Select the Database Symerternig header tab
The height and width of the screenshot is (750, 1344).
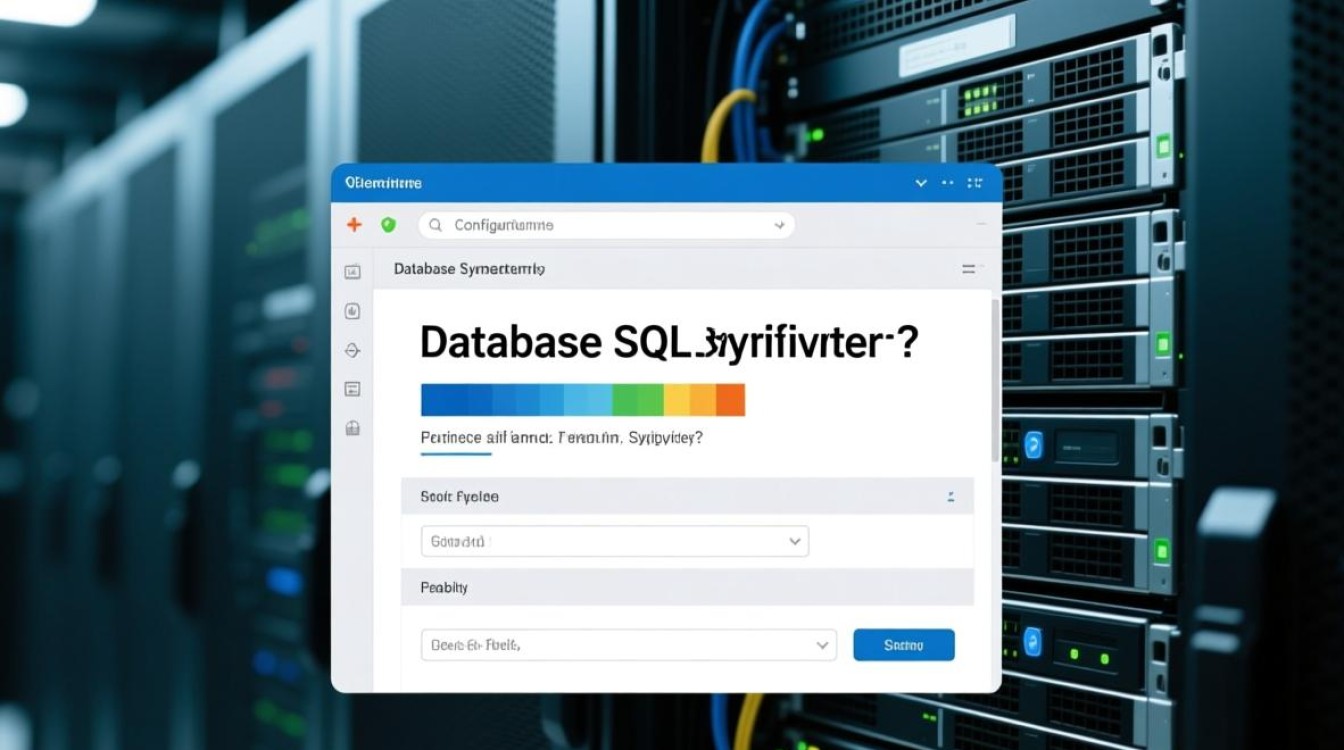point(469,269)
